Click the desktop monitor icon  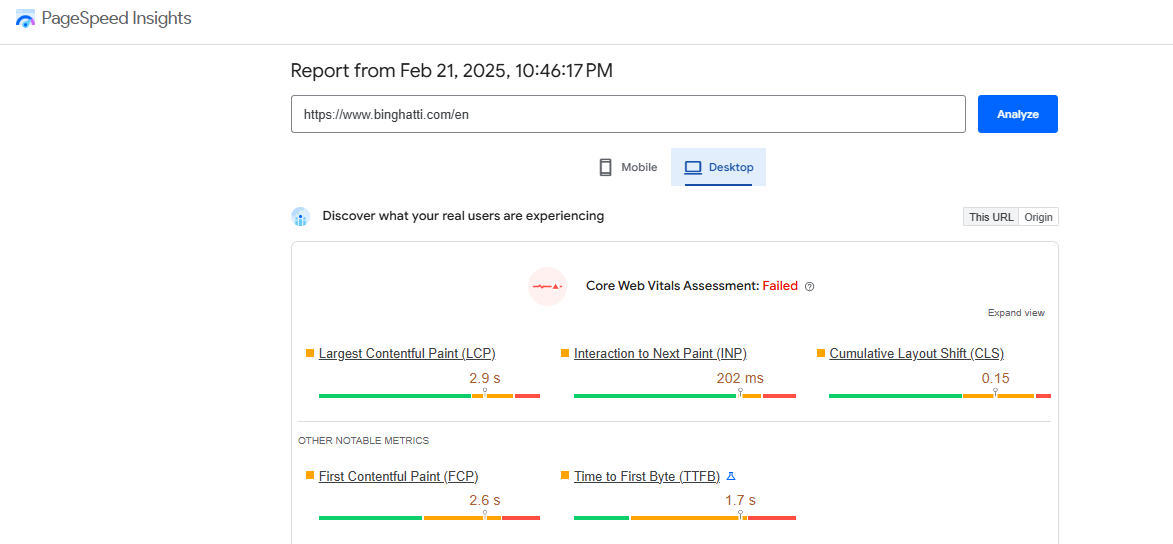(693, 168)
